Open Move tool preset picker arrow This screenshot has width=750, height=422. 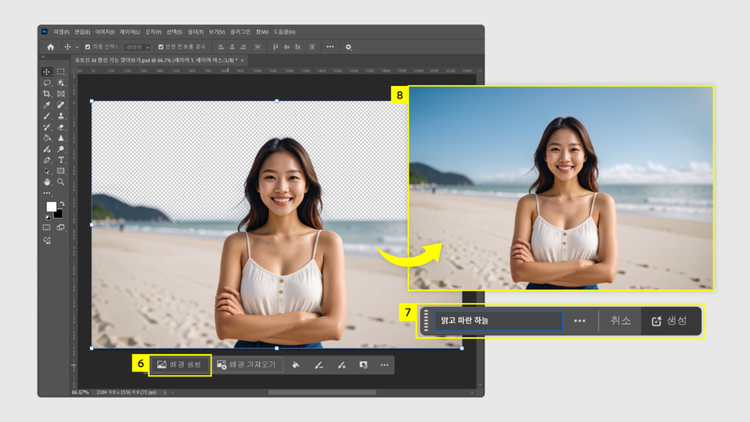[77, 47]
